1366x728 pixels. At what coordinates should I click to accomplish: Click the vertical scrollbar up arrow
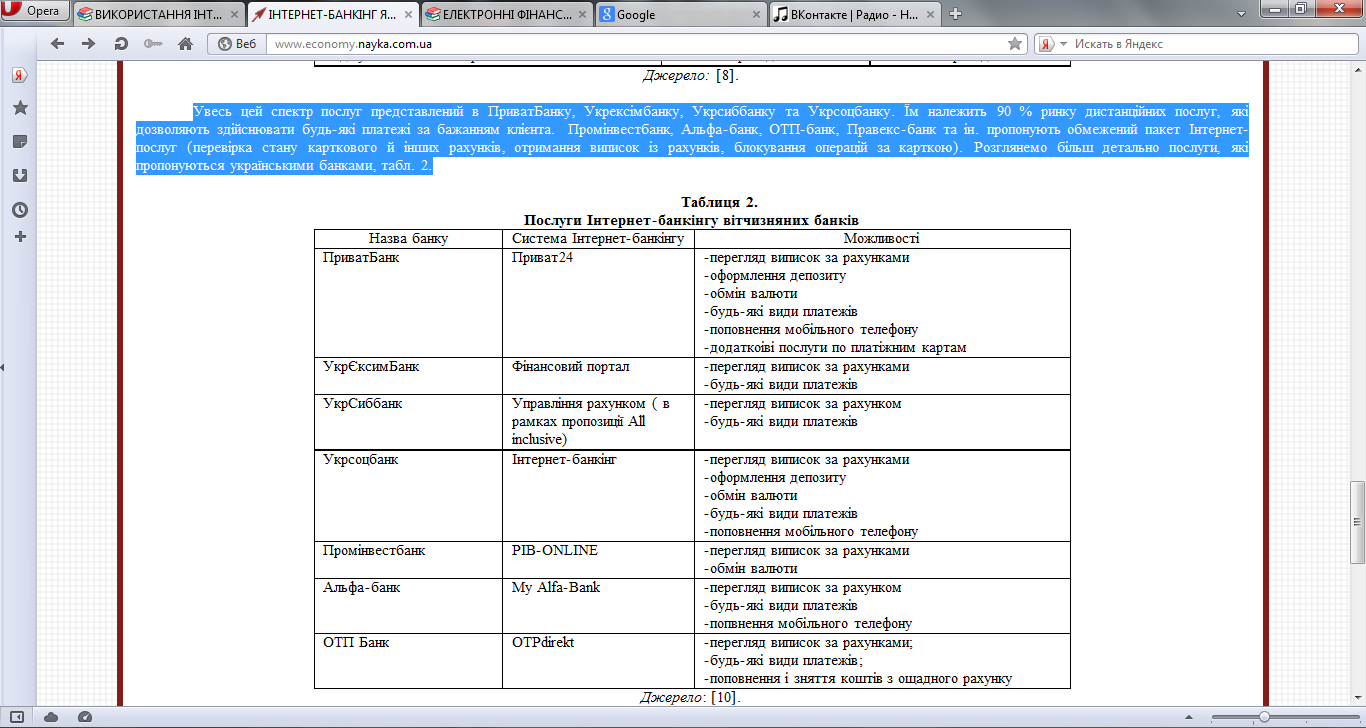point(1357,69)
